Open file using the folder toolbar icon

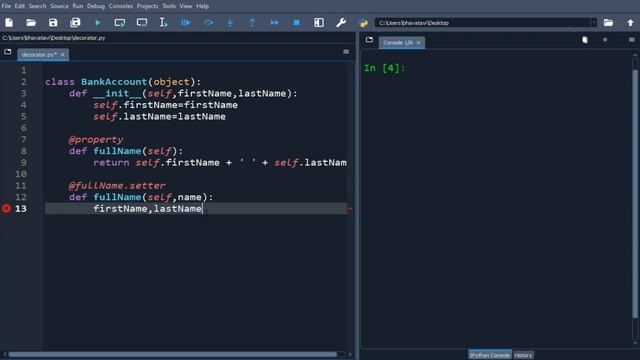tap(31, 23)
